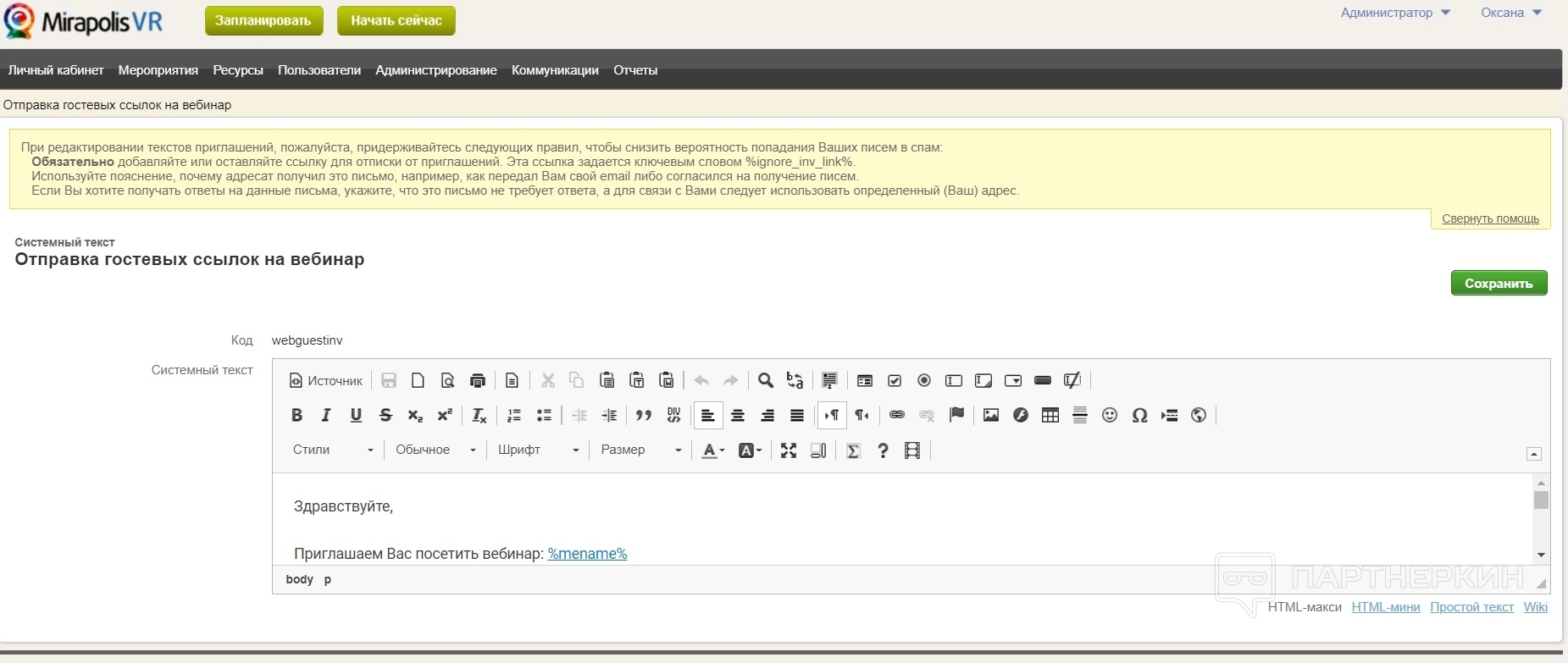Insert a checkbox form field
1568x663 pixels.
point(895,380)
